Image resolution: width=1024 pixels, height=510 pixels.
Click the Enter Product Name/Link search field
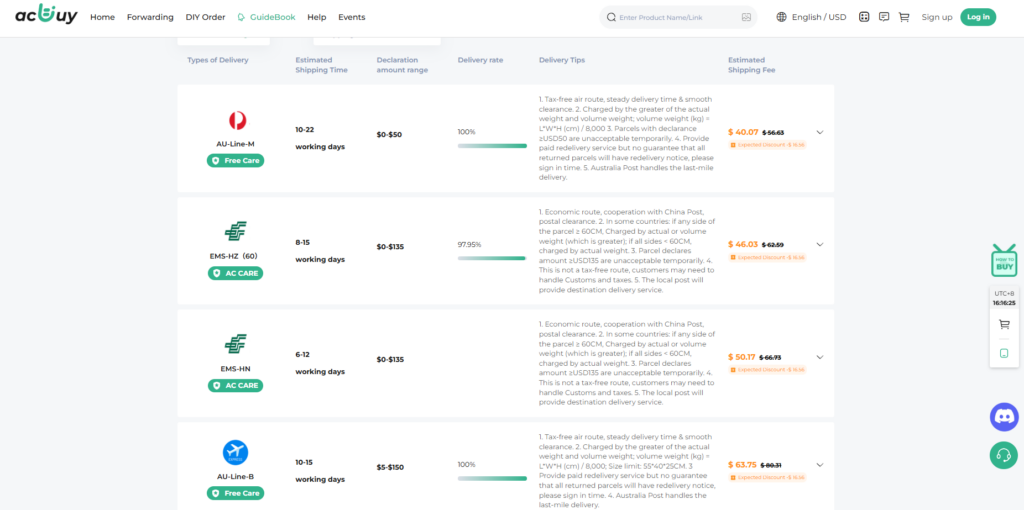click(x=675, y=17)
